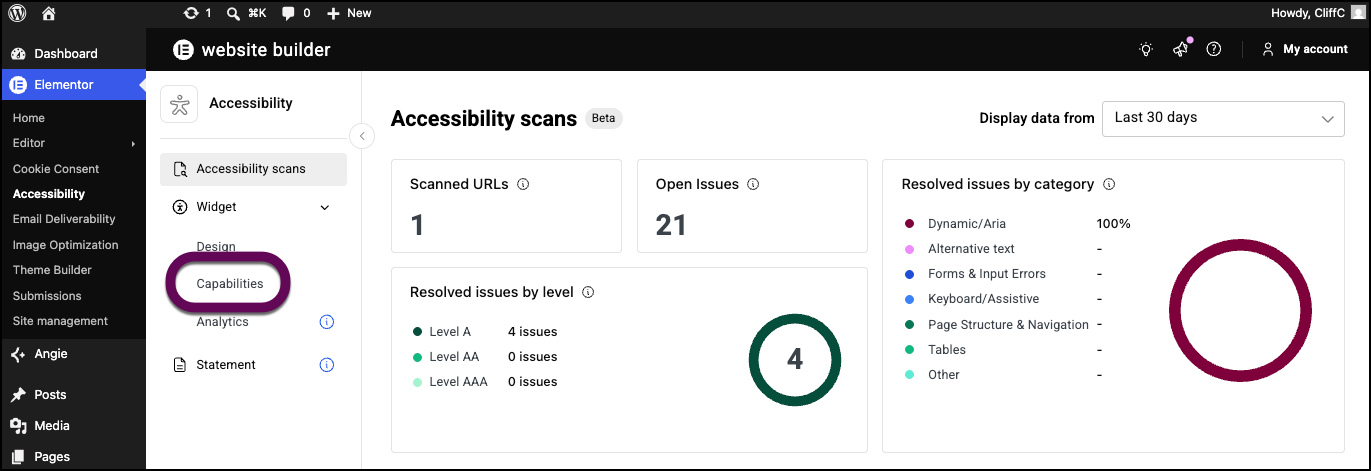Viewport: 1371px width, 471px height.
Task: Click the Posts pin icon
Action: [18, 395]
